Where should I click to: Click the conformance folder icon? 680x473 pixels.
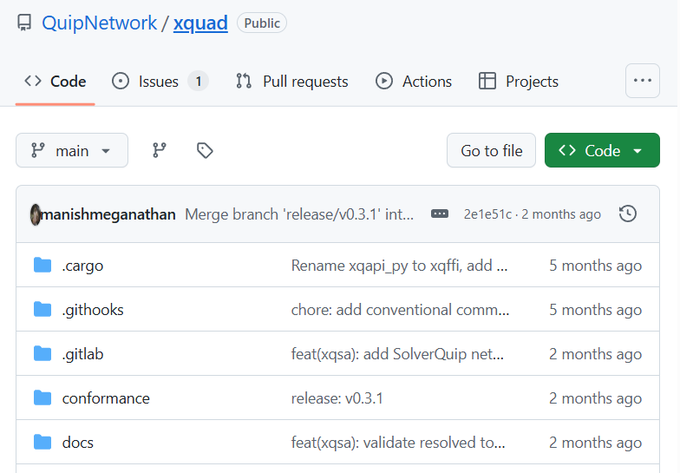(42, 398)
